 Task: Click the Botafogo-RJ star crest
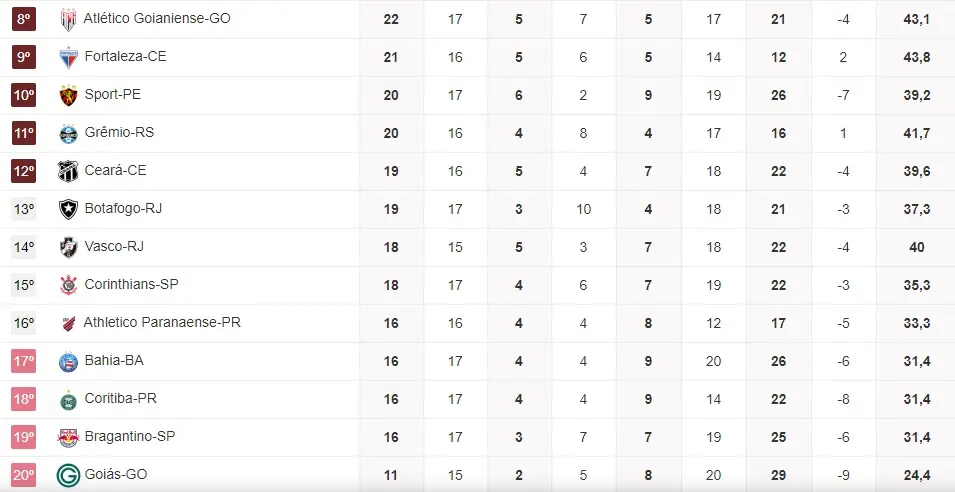pyautogui.click(x=68, y=209)
